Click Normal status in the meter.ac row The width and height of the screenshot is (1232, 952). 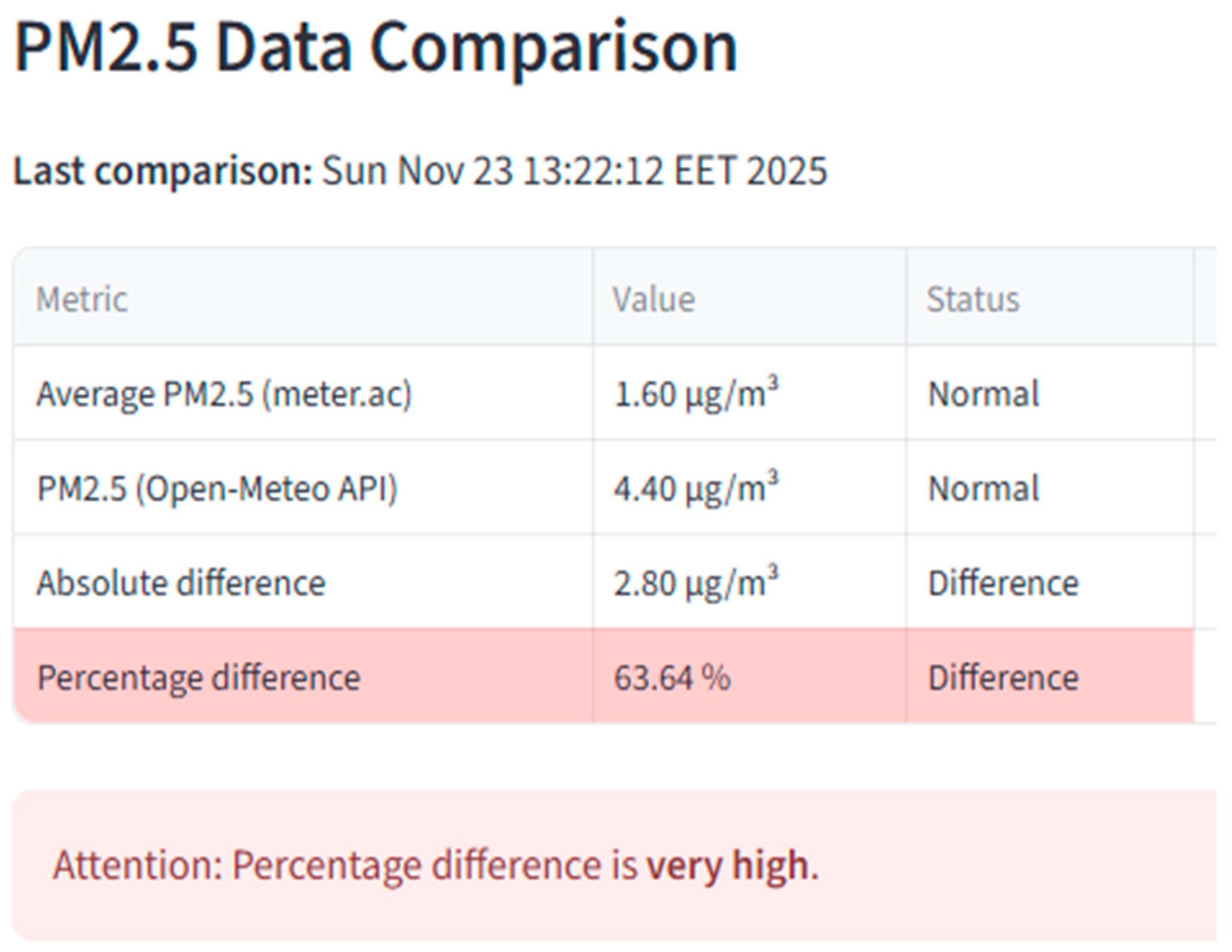click(x=983, y=394)
